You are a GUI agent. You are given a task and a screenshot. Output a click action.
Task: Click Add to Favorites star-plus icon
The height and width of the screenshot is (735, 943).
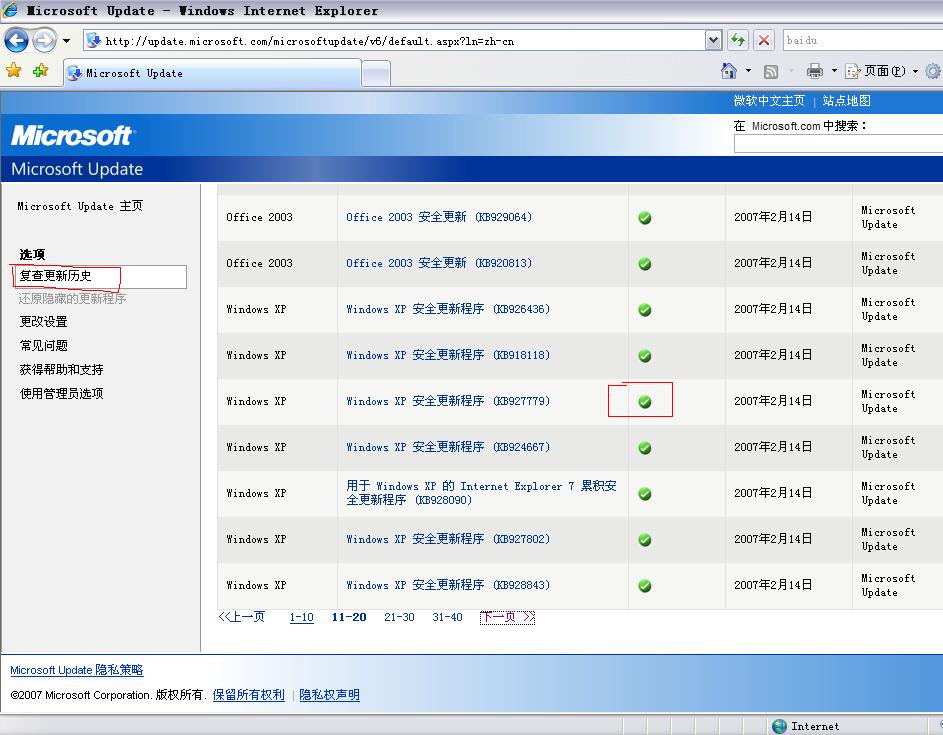click(x=41, y=70)
